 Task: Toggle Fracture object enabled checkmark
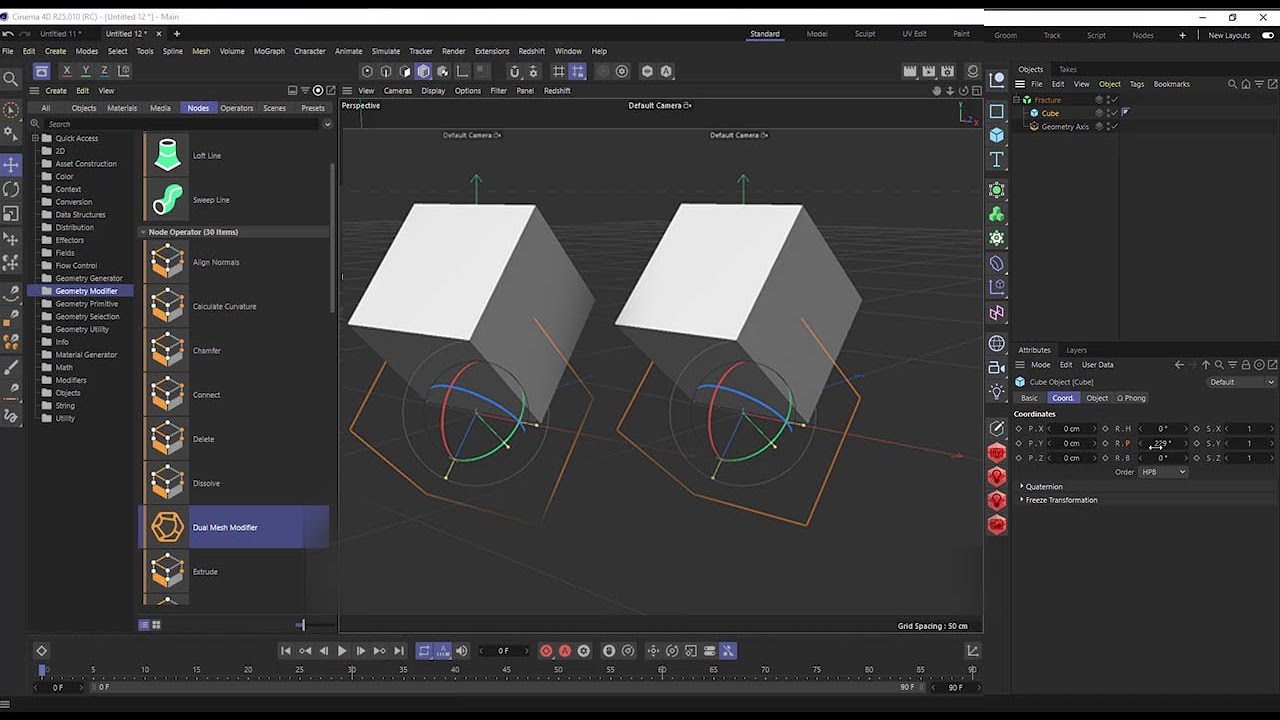[x=1114, y=100]
